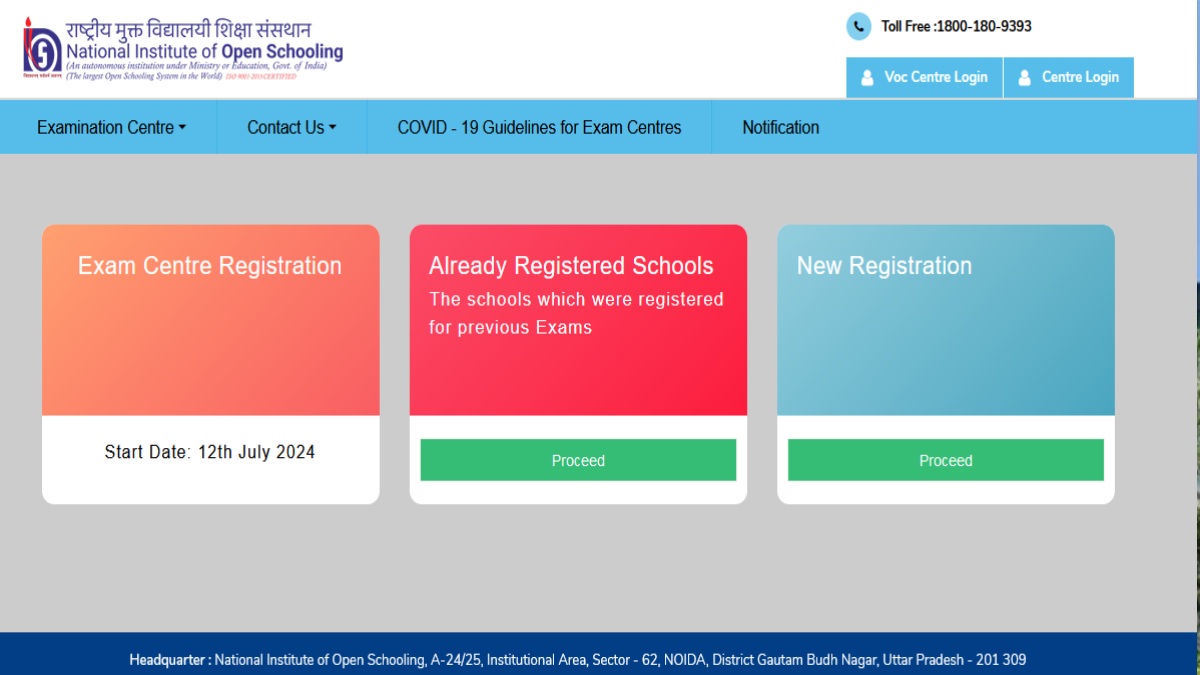The image size is (1200, 675).
Task: Click the National Institute of Open Schooling title
Action: pyautogui.click(x=204, y=52)
